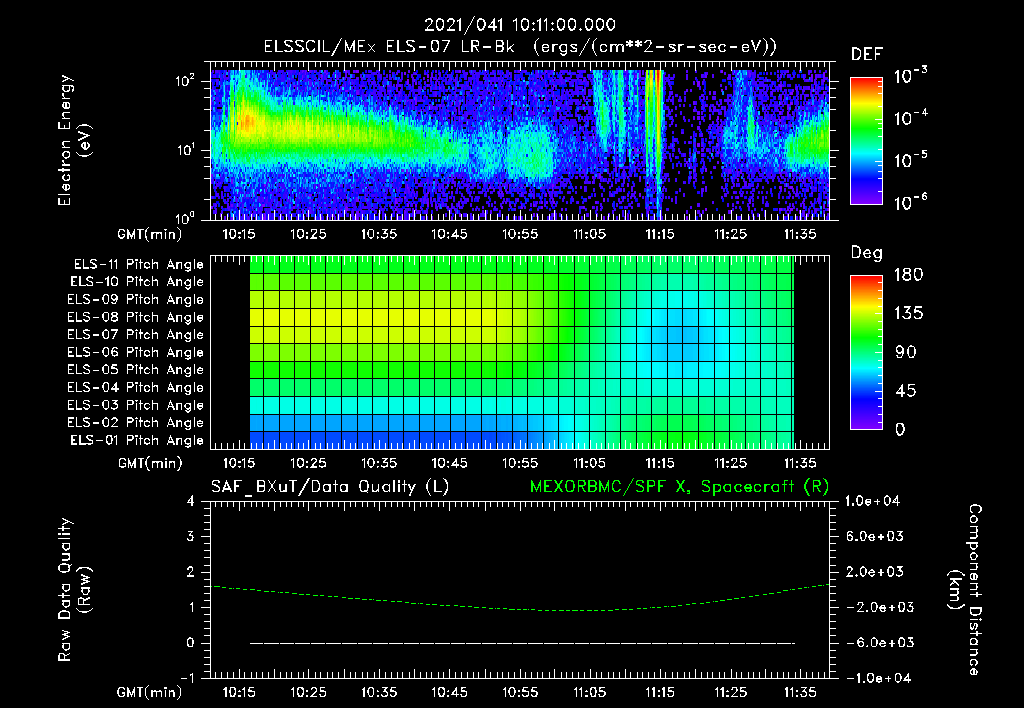Click the 11:05 tick label under the pitch angle panel

click(x=590, y=463)
